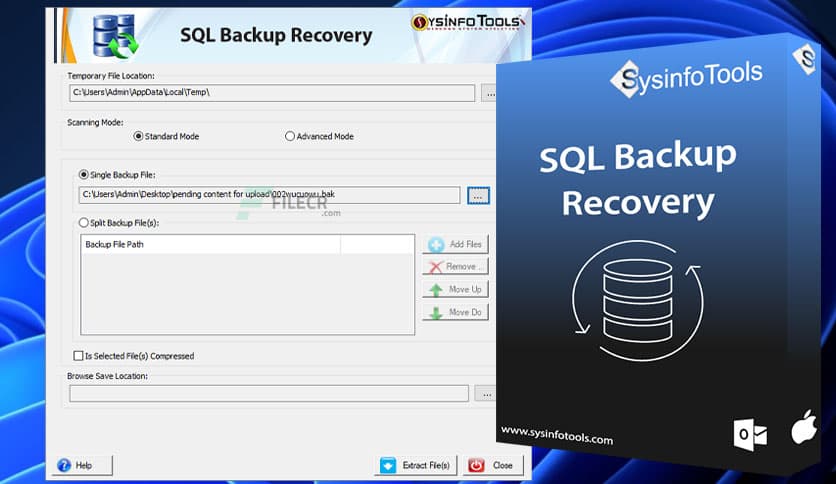Choose the Single Backup File option
Viewport: 836px width, 484px height.
pyautogui.click(x=117, y=175)
